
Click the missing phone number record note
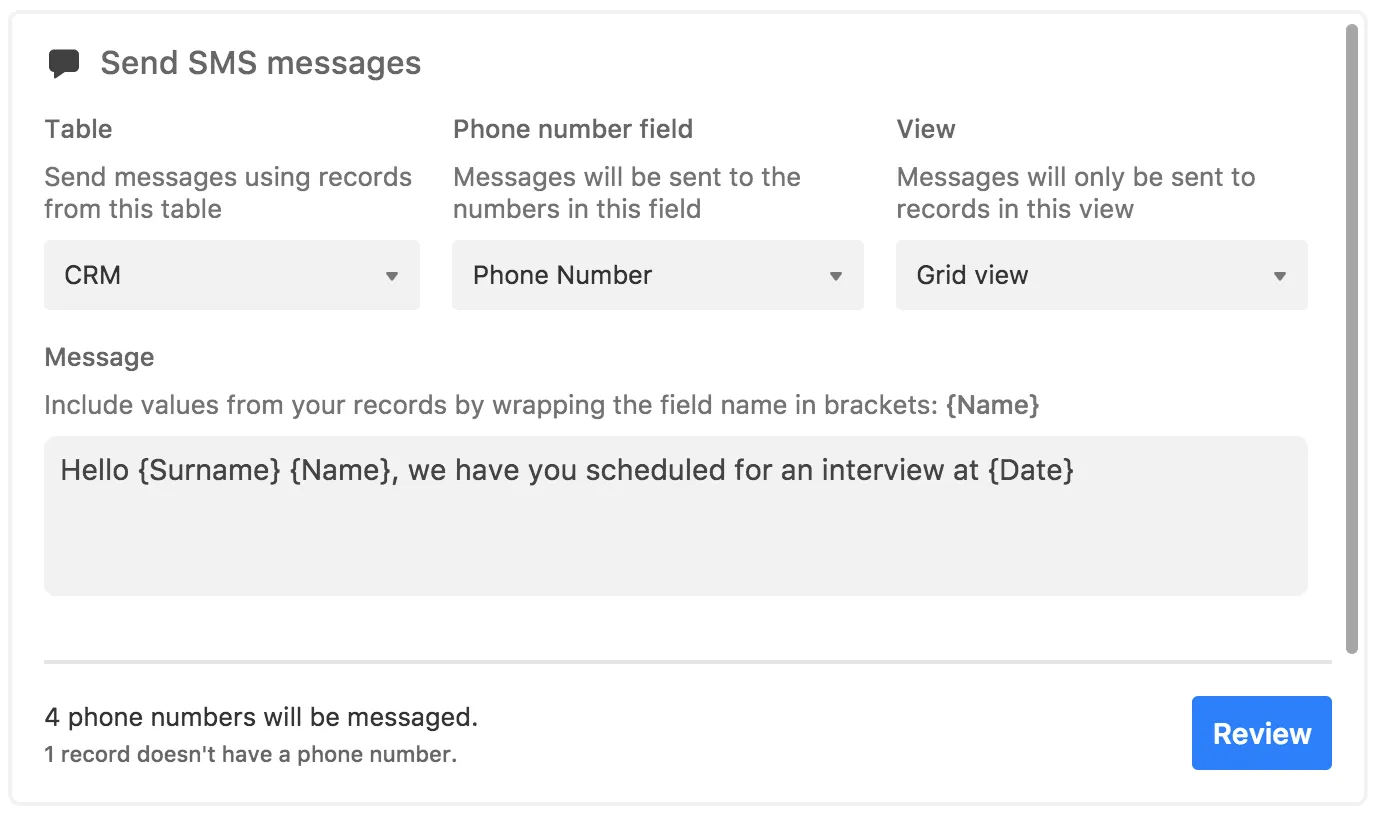pos(250,755)
